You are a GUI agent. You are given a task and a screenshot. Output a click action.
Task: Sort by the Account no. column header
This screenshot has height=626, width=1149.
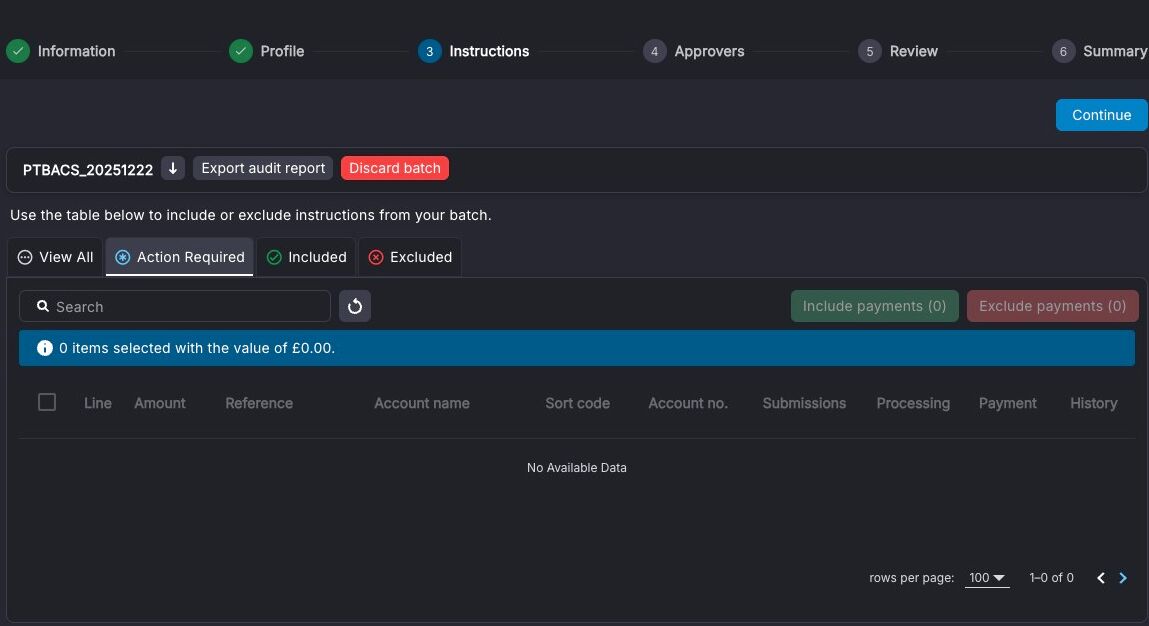pyautogui.click(x=688, y=403)
